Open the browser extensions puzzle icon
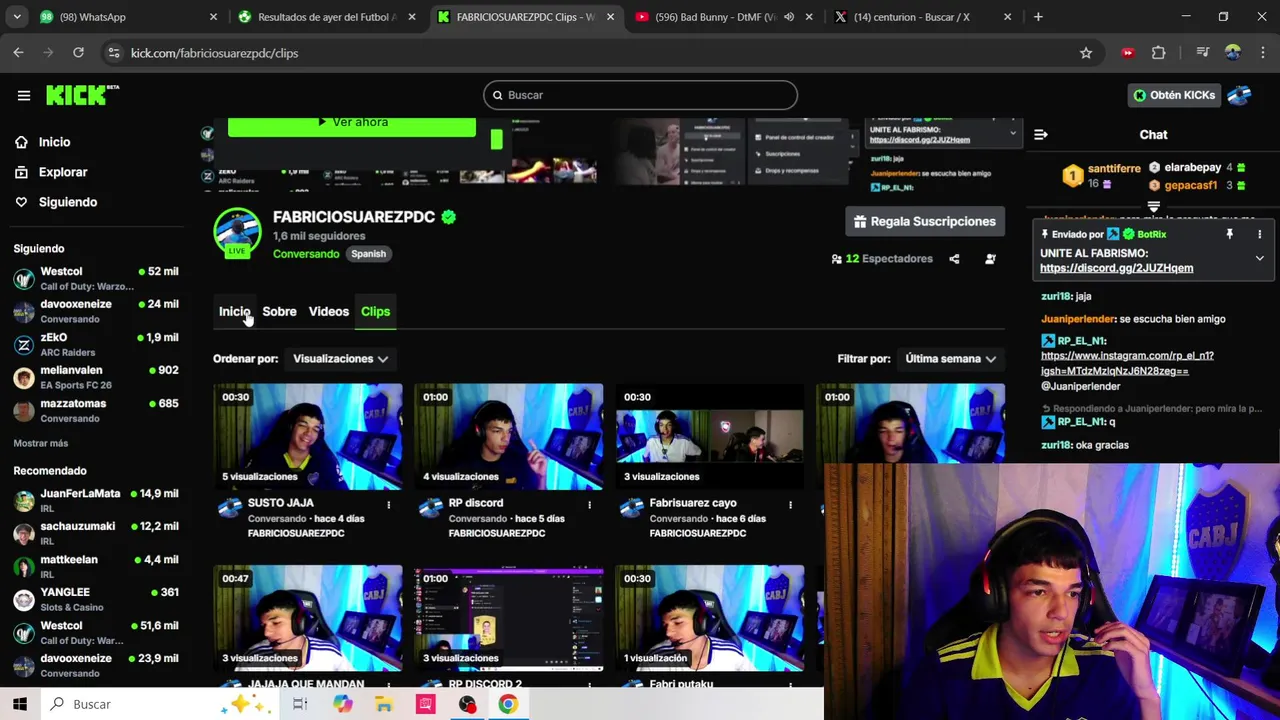This screenshot has height=720, width=1280. tap(1159, 53)
